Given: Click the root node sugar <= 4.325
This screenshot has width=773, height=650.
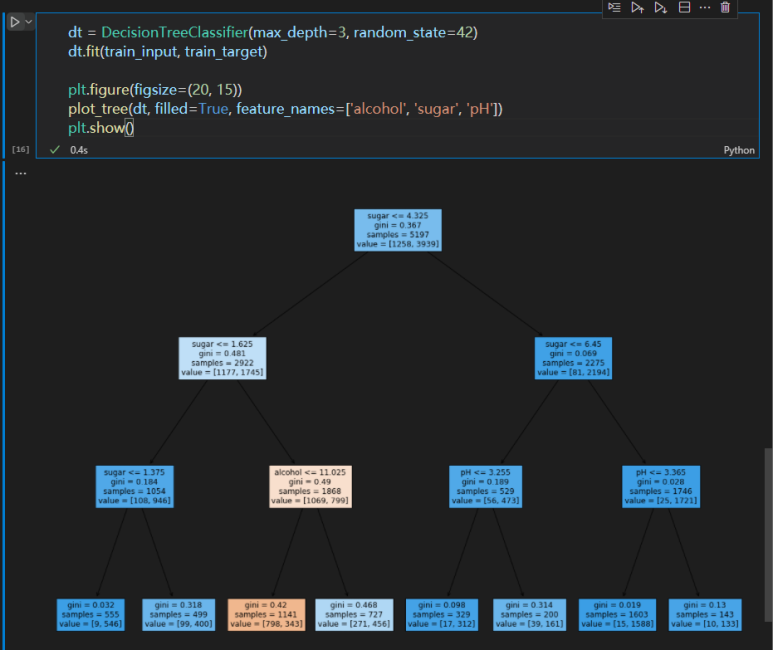Looking at the screenshot, I should pos(398,230).
